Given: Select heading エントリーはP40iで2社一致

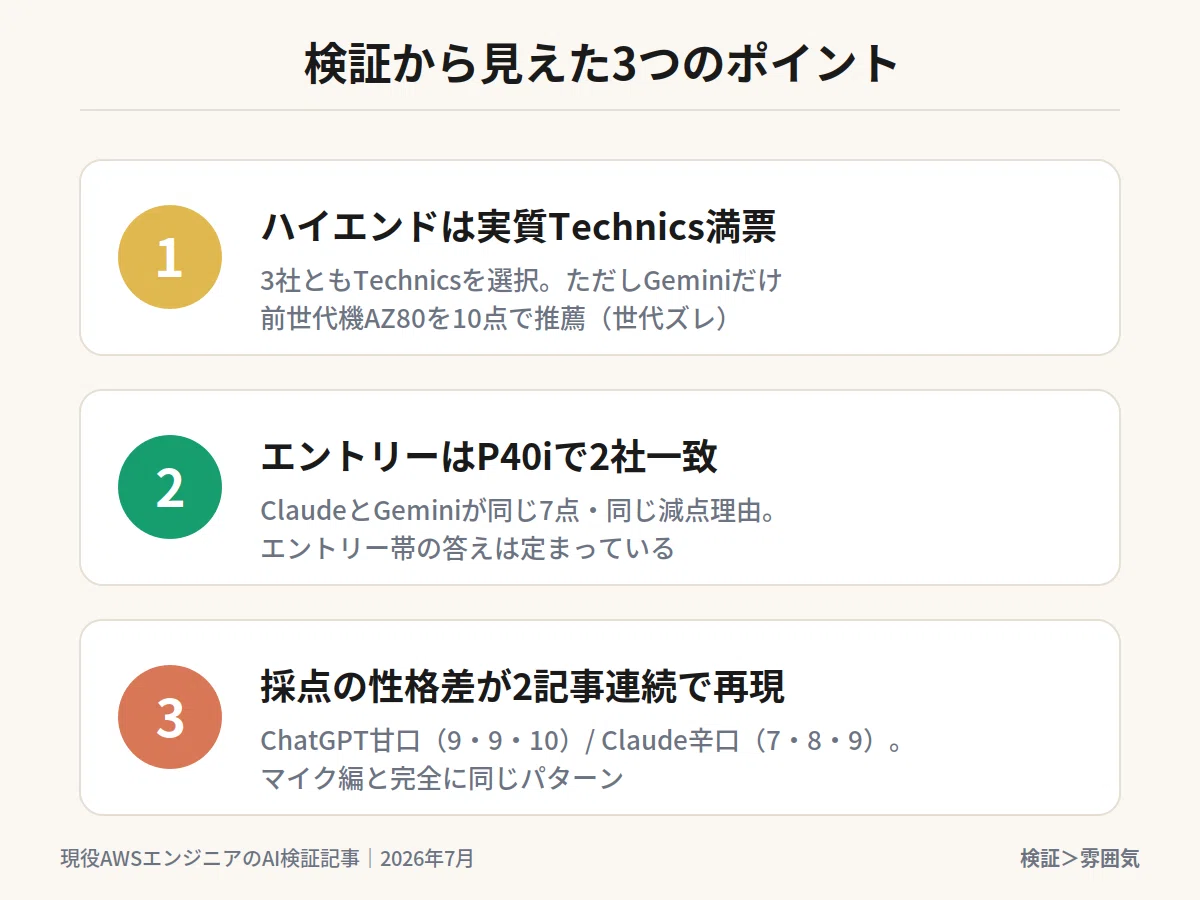Looking at the screenshot, I should click(489, 458).
